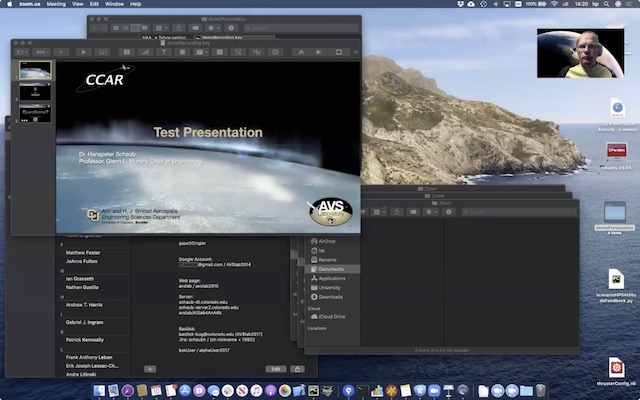Open the Media dropdown in Keynote toolbar
Screen dimensions: 640x400
[x=201, y=52]
